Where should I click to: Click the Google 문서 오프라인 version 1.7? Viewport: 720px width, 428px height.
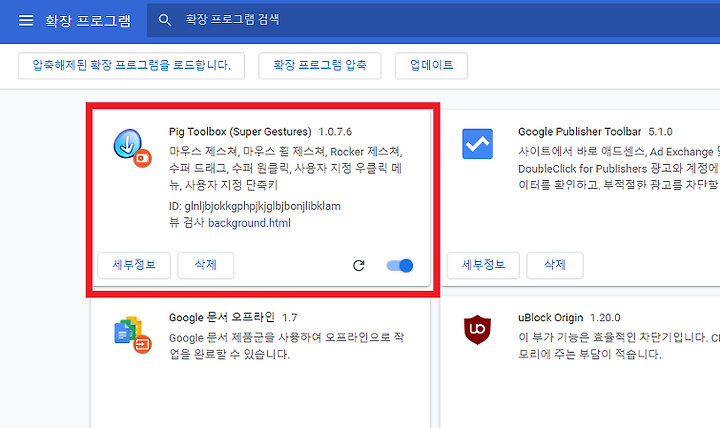click(290, 318)
